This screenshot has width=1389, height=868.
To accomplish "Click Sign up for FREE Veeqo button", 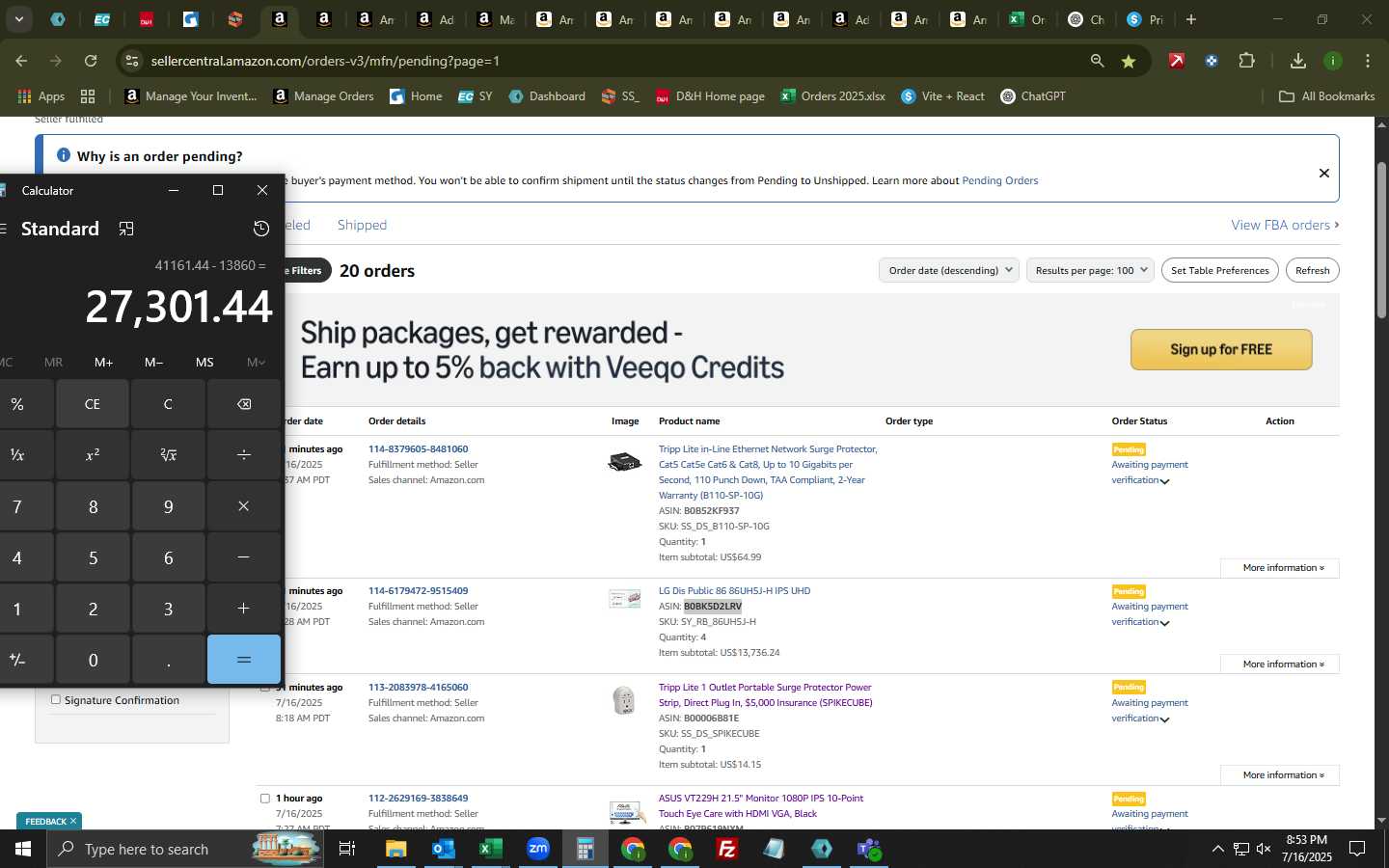I will pyautogui.click(x=1221, y=349).
